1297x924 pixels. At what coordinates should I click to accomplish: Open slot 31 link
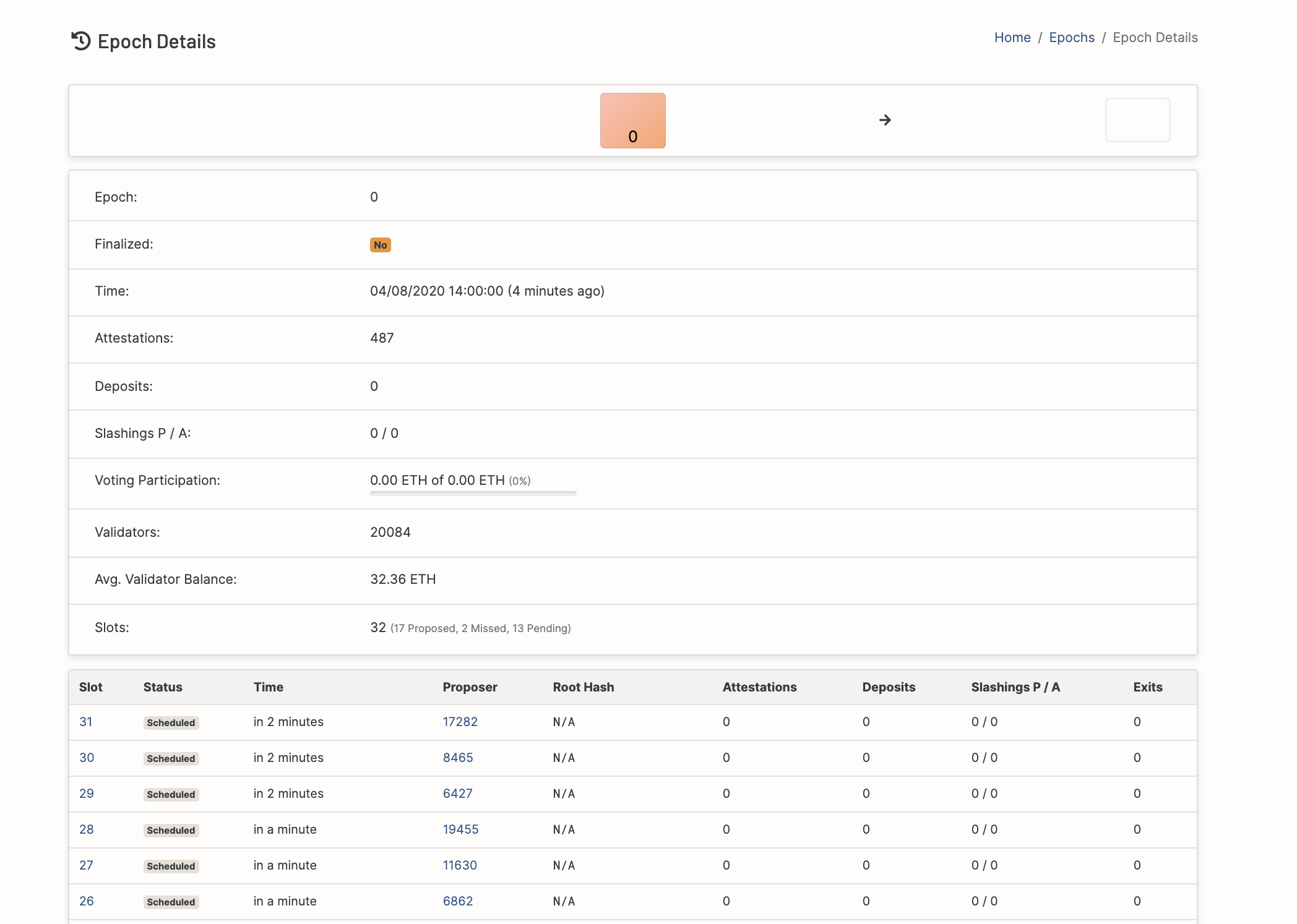85,722
